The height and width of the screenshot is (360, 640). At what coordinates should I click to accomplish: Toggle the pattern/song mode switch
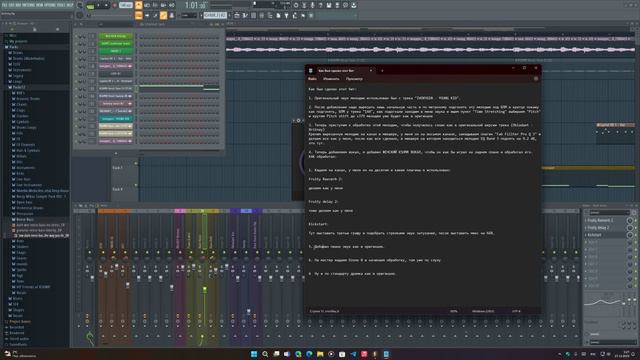[90, 6]
